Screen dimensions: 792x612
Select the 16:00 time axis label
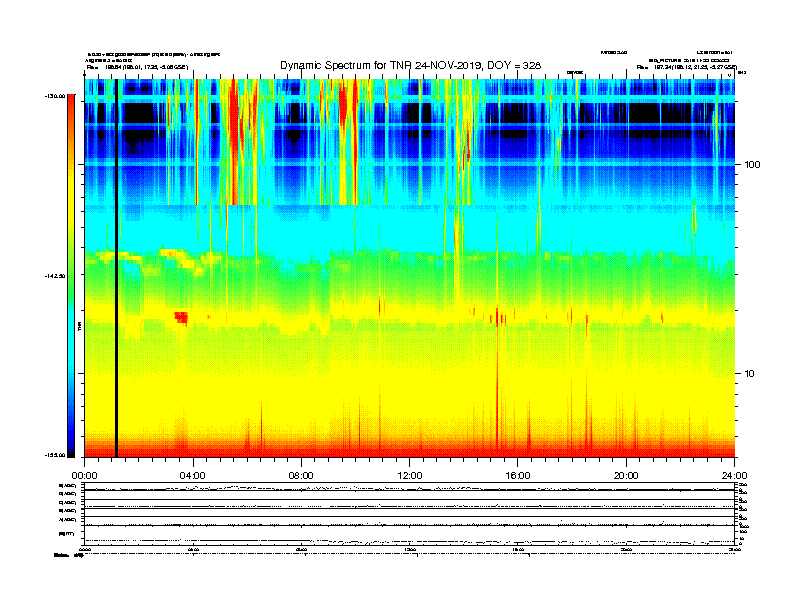coord(518,476)
